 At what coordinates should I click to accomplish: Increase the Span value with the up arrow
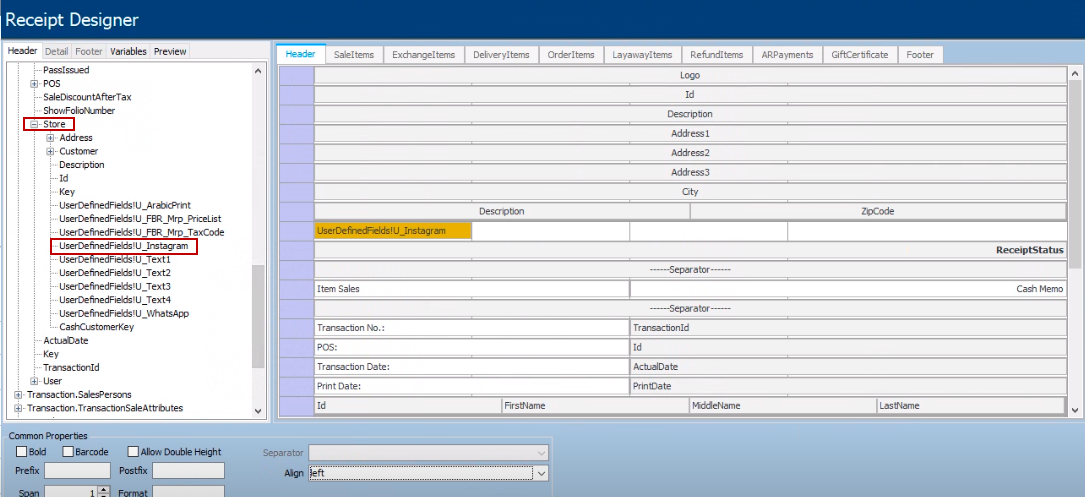pos(103,489)
